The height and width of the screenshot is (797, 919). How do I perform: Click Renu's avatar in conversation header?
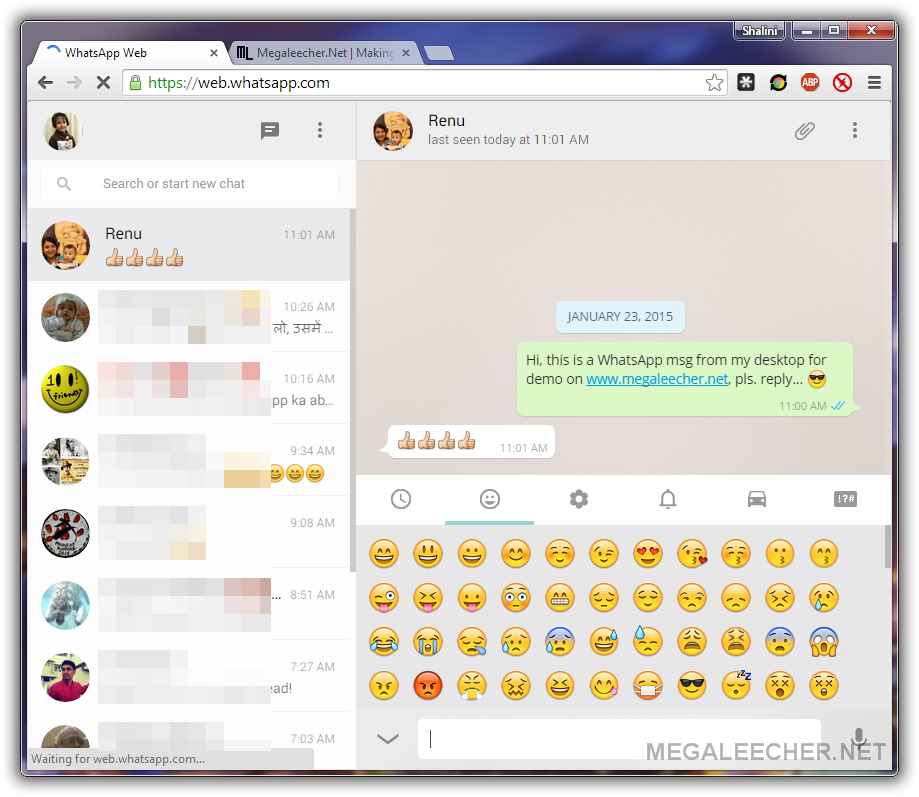393,130
